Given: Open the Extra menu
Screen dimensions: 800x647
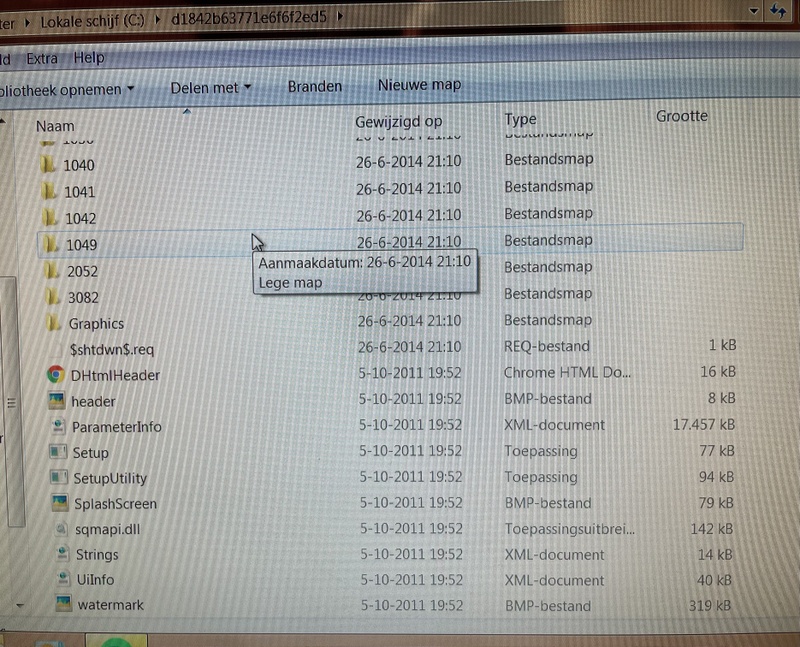Looking at the screenshot, I should pyautogui.click(x=42, y=59).
